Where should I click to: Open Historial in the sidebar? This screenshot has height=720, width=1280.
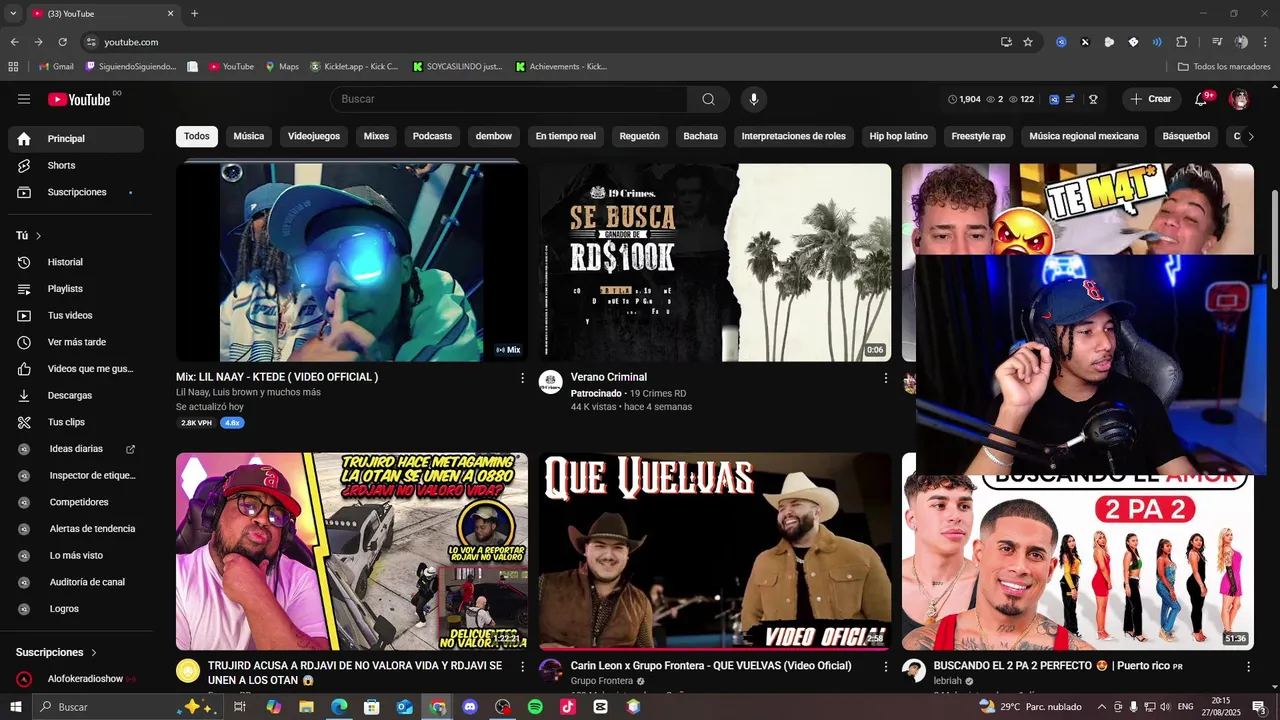[x=76, y=262]
